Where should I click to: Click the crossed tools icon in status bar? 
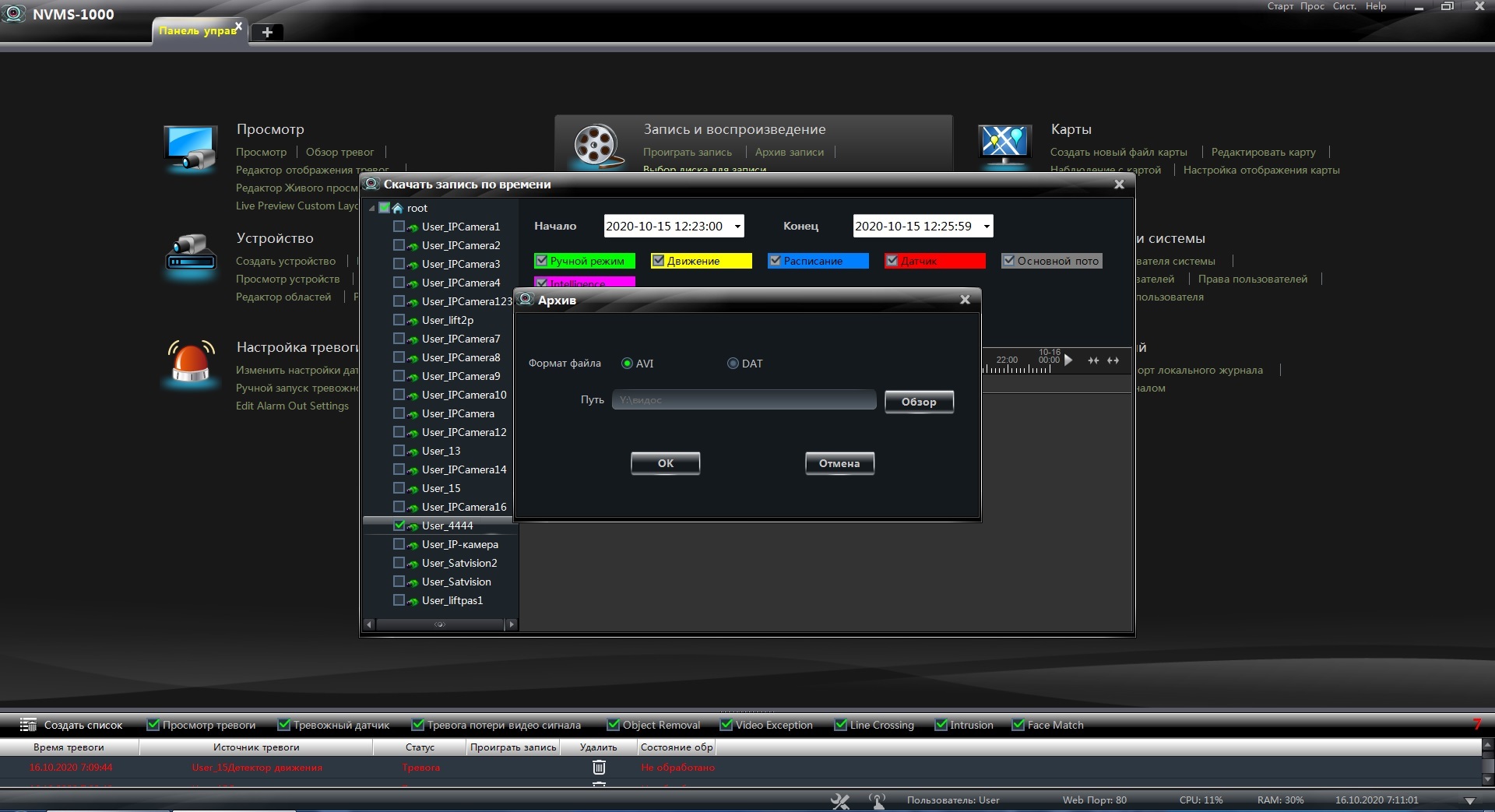[x=840, y=800]
